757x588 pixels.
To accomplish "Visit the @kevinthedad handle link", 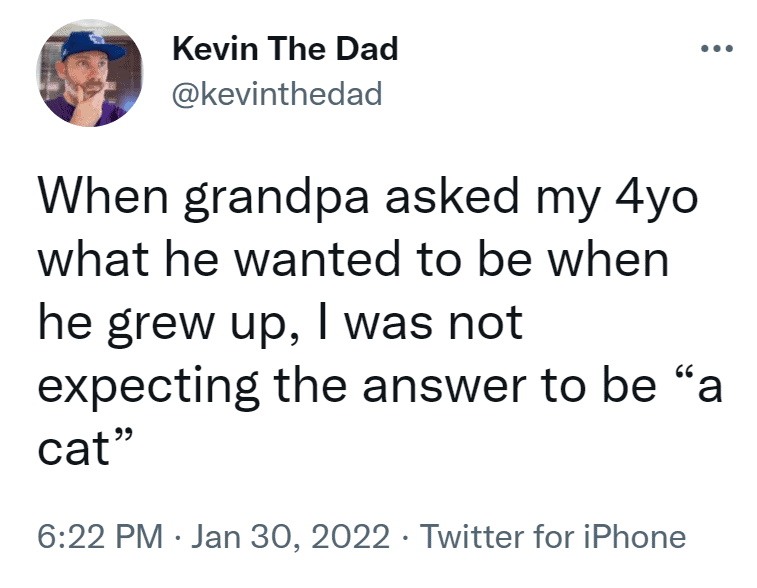I will click(277, 94).
